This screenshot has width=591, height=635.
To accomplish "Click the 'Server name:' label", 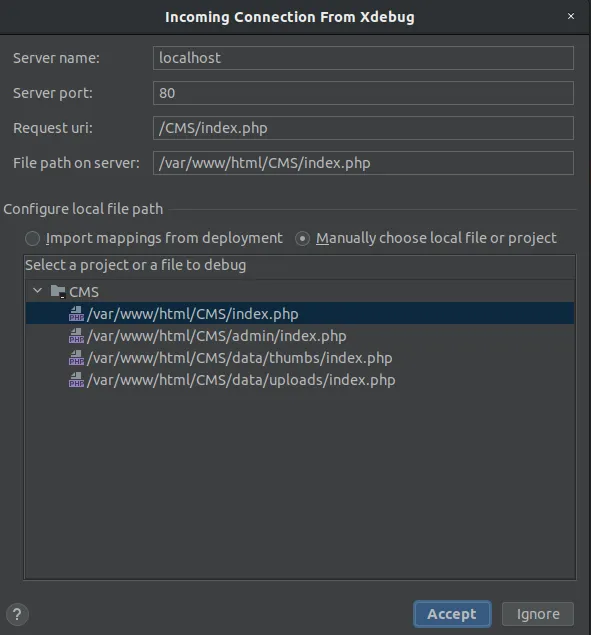I will [x=56, y=58].
